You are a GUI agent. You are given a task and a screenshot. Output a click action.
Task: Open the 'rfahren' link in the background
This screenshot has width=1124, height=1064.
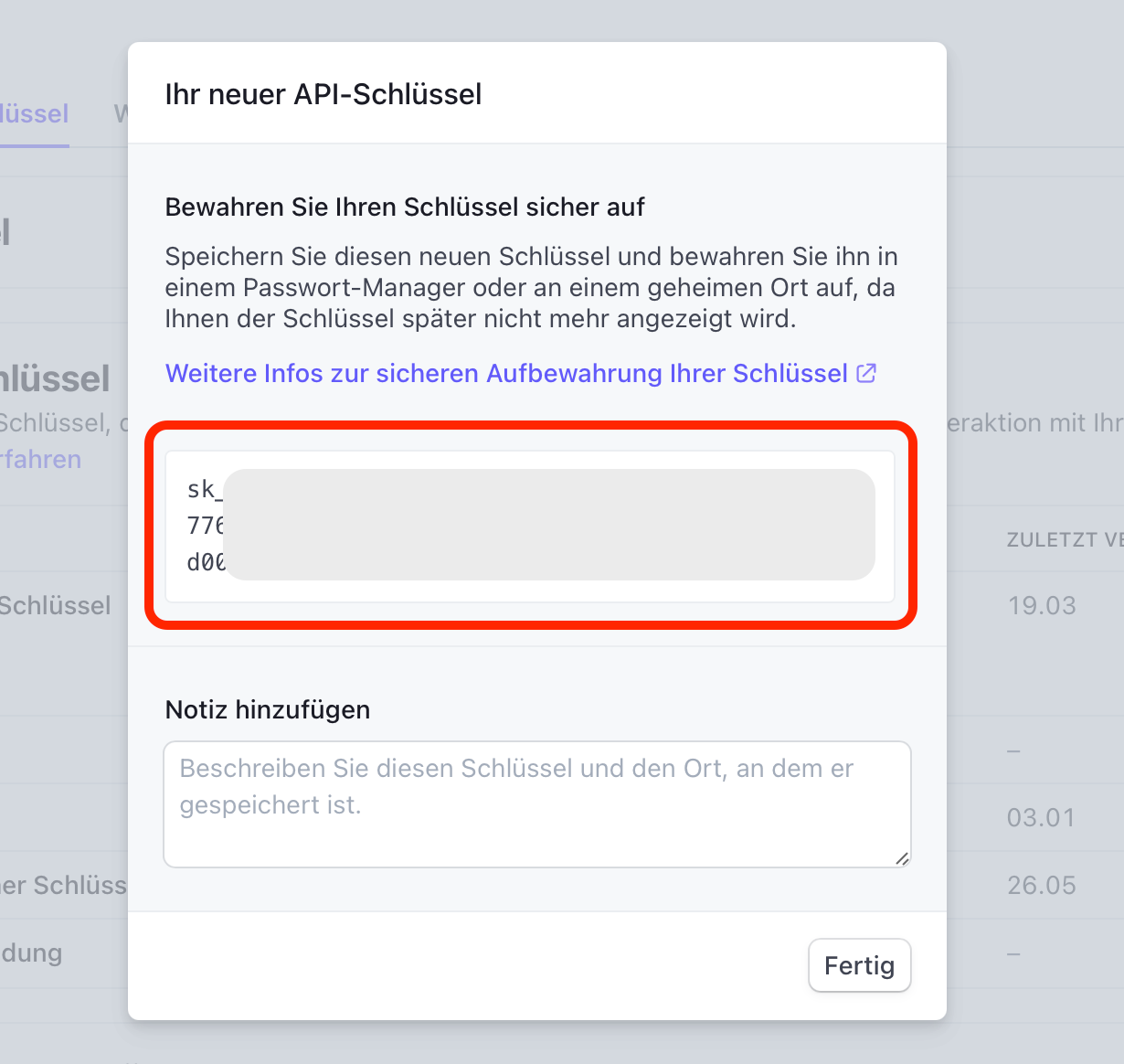(40, 459)
